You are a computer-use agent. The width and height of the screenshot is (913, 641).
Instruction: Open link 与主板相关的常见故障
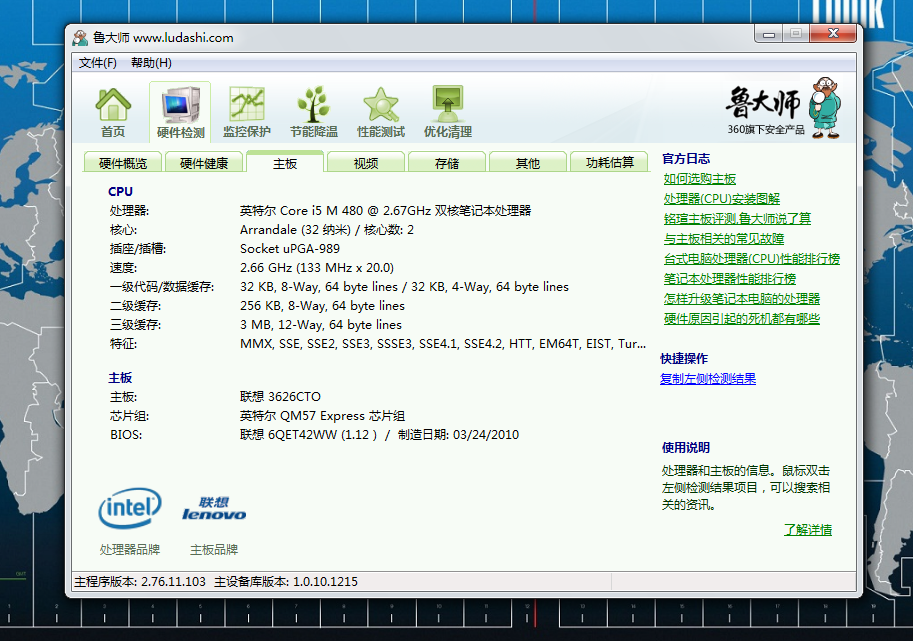click(x=724, y=239)
